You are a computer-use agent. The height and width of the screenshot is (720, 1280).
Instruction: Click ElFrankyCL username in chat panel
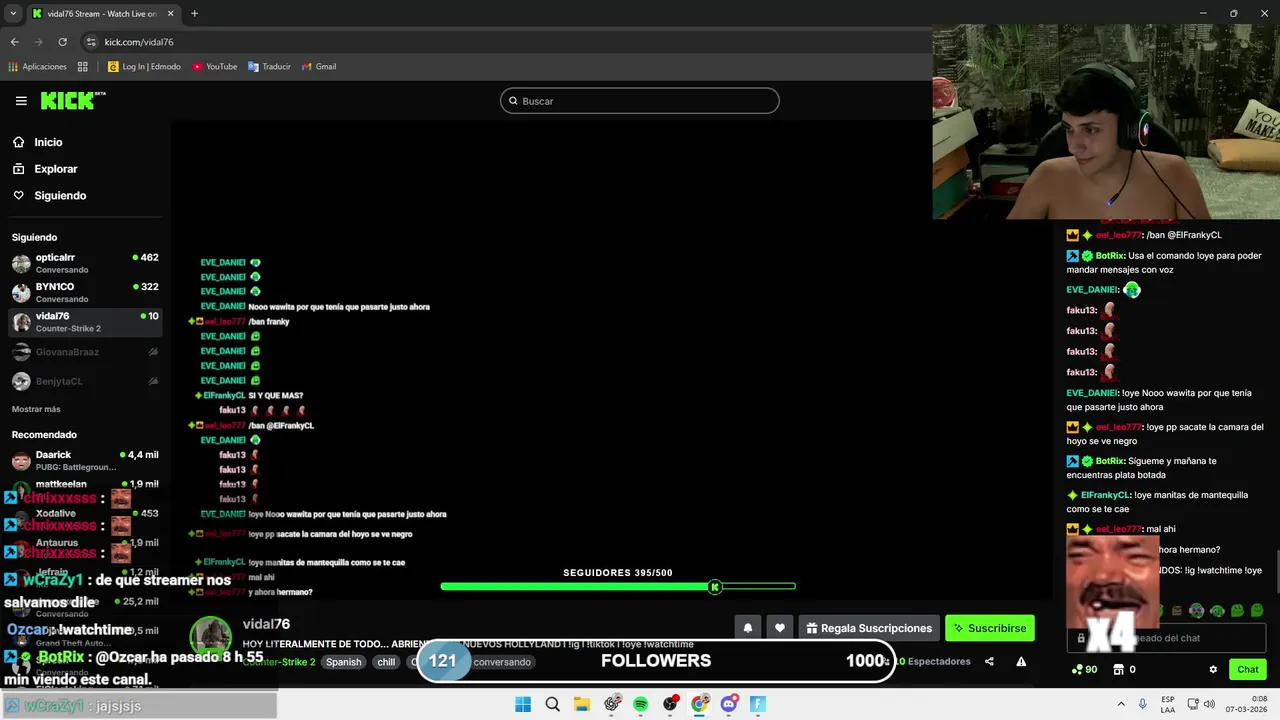(1106, 495)
